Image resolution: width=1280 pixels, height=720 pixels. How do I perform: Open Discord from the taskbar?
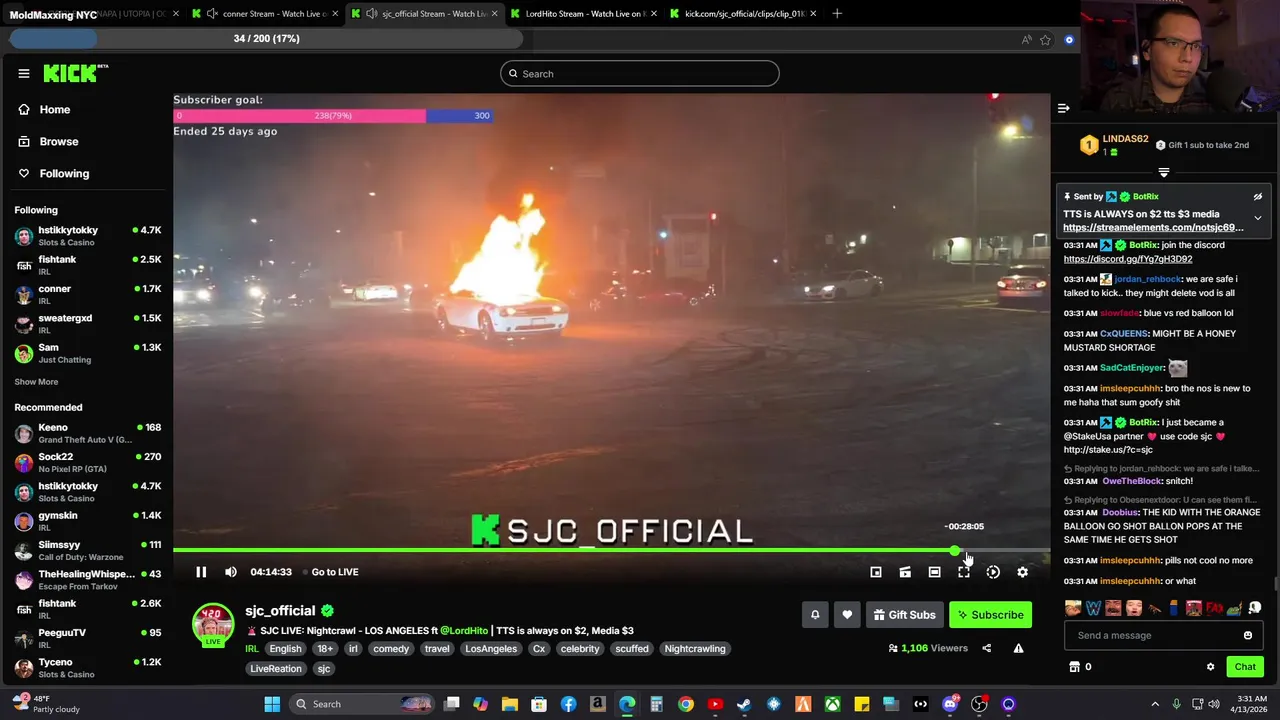pyautogui.click(x=950, y=704)
